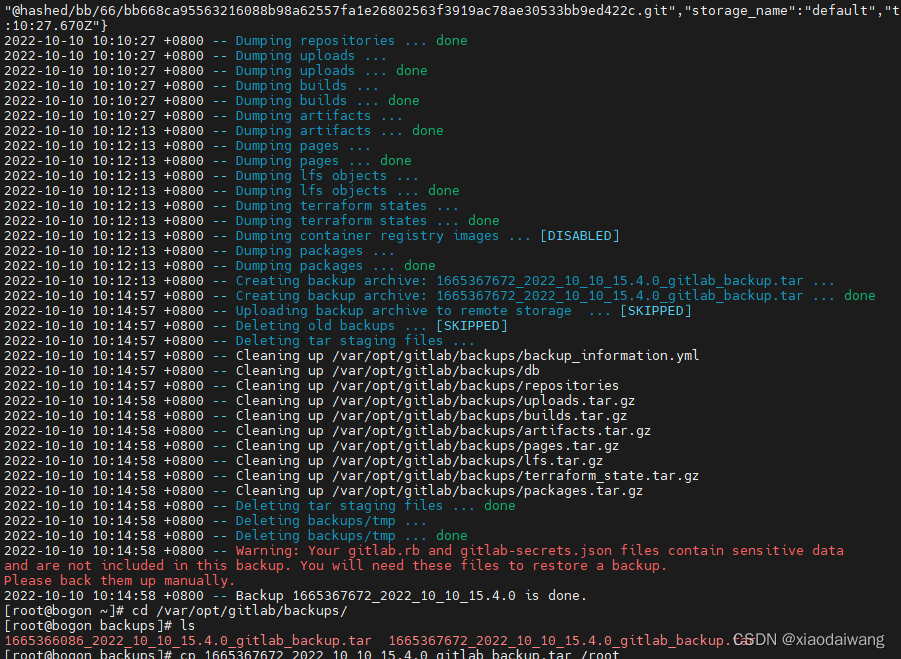
Task: Click the 'Deleting old backups' text
Action: (315, 326)
